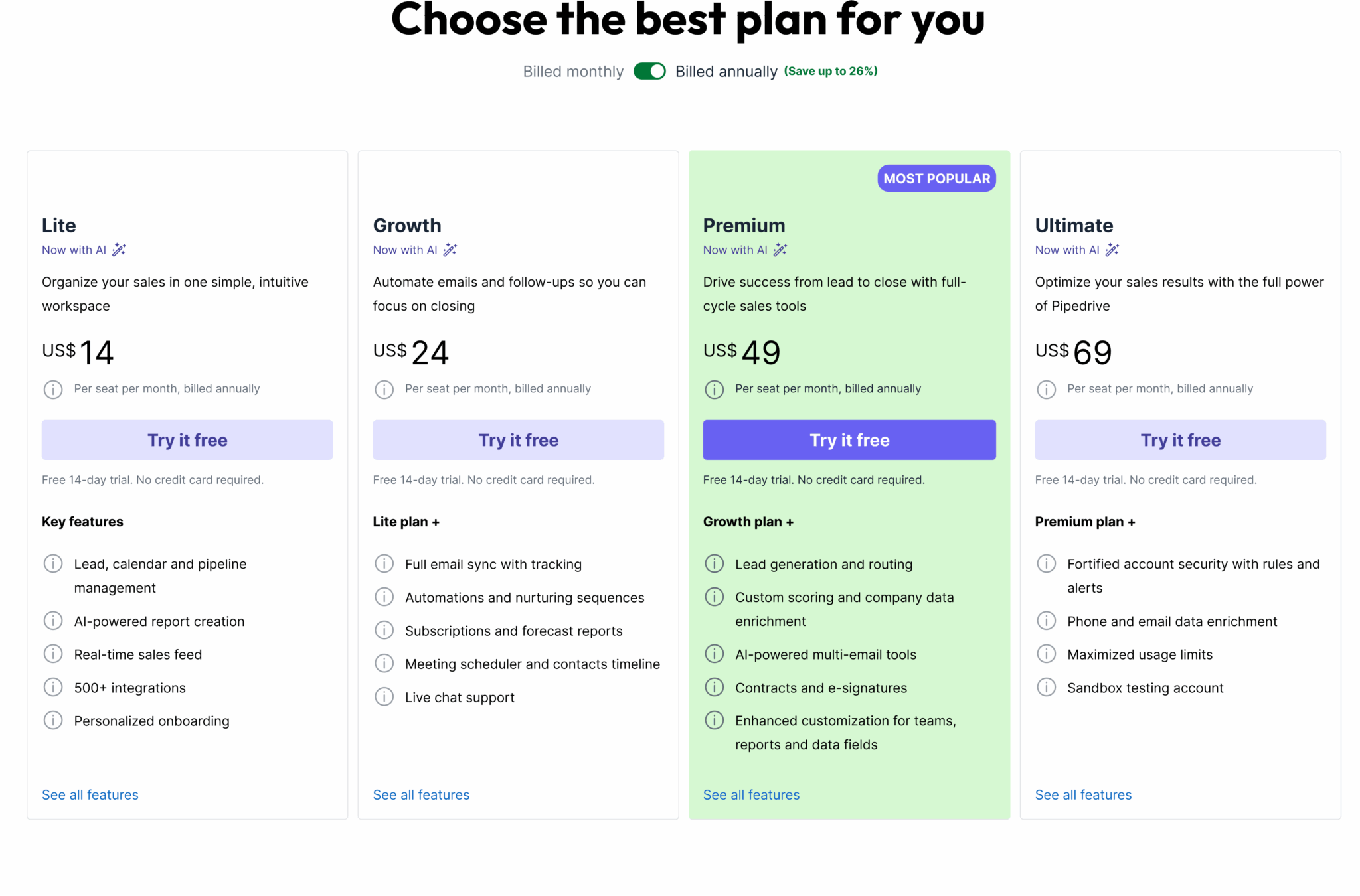Show all features for Ultimate plan
This screenshot has height=896, width=1360.
click(x=1083, y=794)
